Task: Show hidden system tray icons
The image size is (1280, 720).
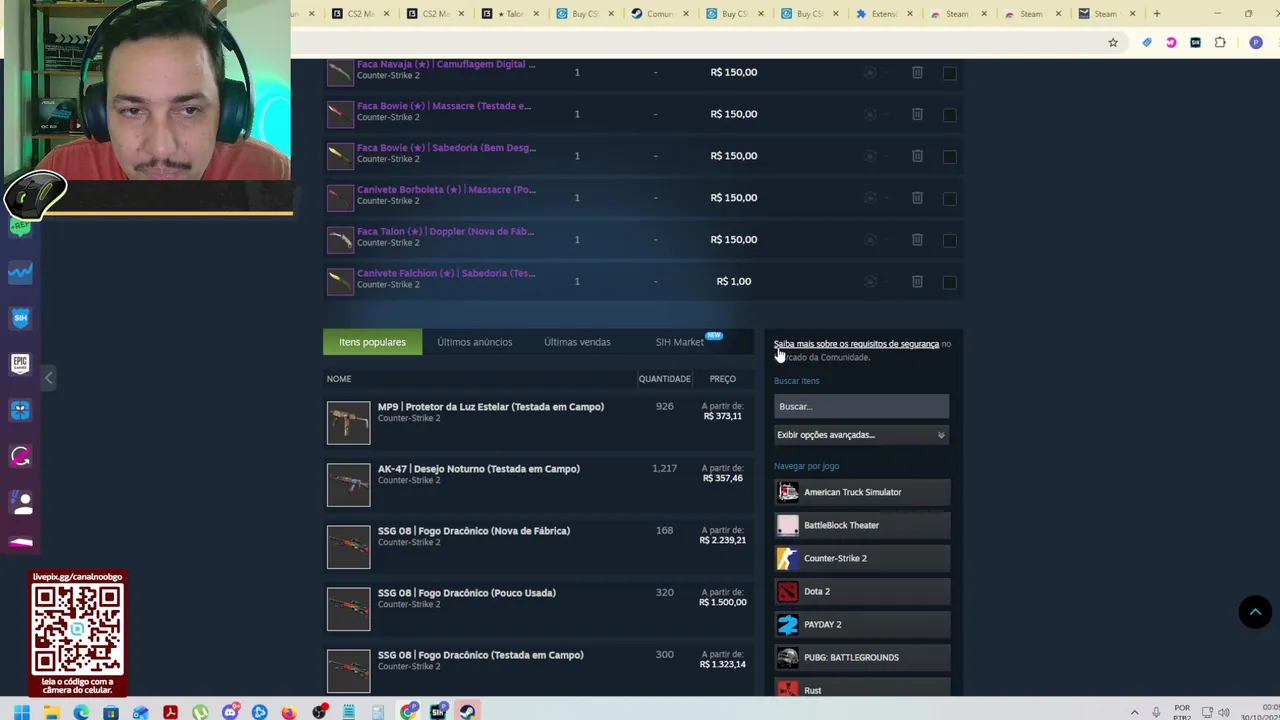Action: click(x=1134, y=712)
